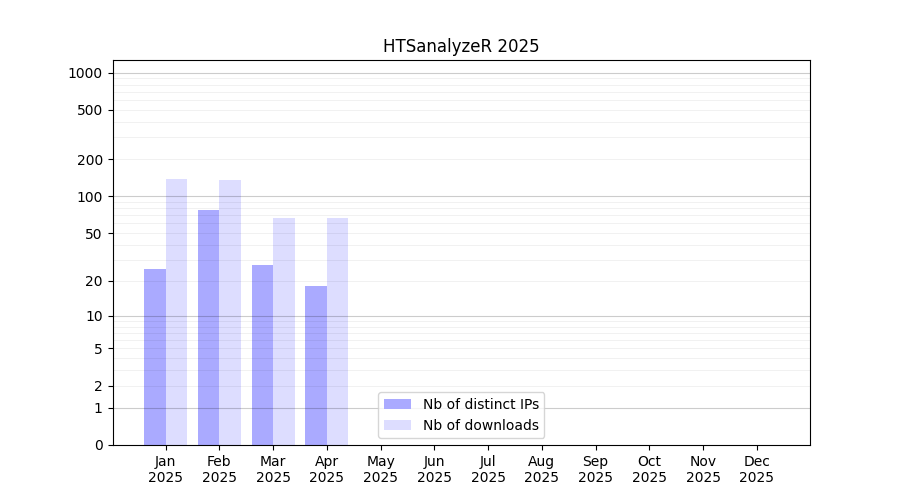Image resolution: width=900 pixels, height=500 pixels.
Task: Select the 100 y-axis tick label
Action: point(90,197)
